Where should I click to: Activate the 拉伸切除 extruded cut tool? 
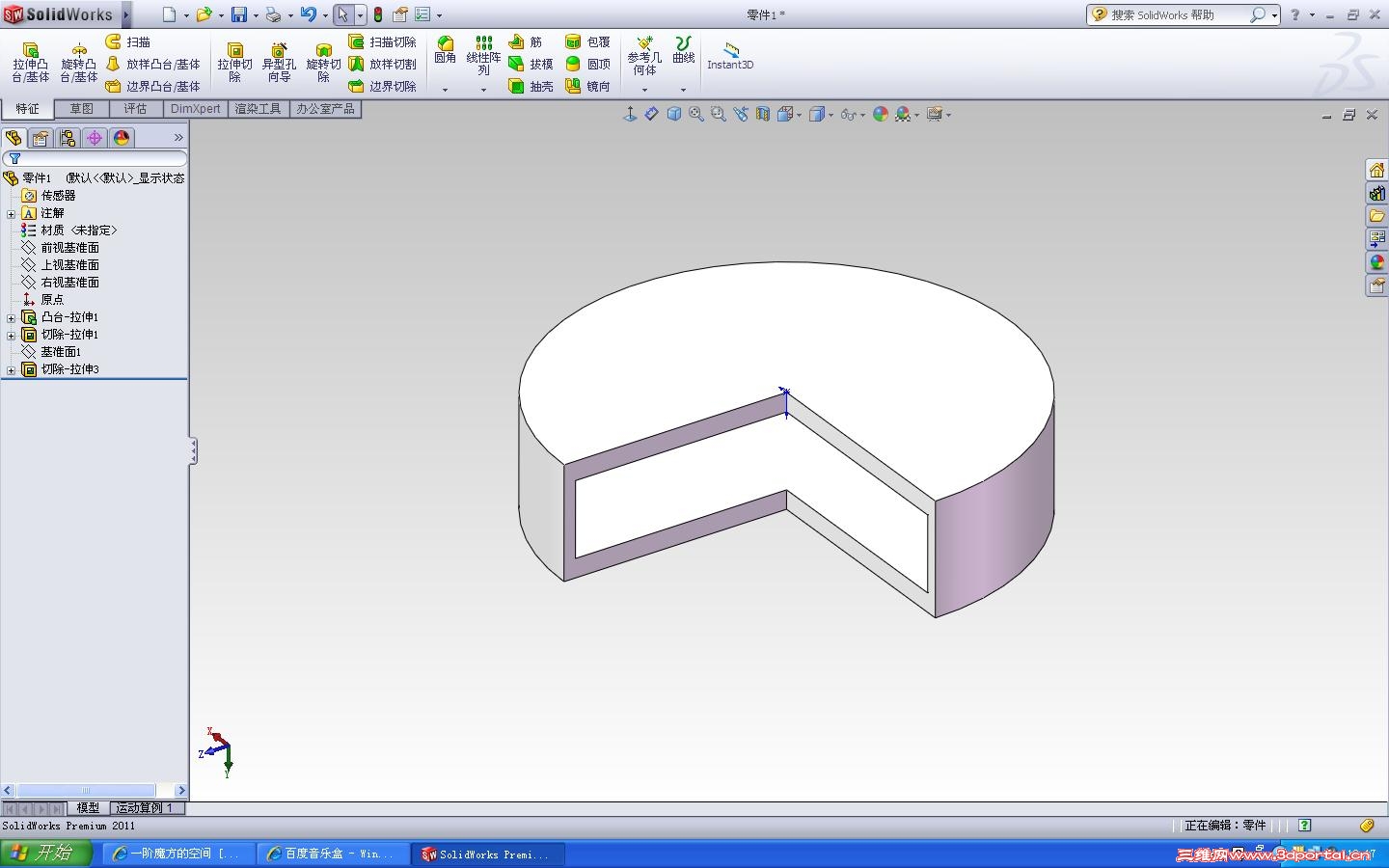coord(234,63)
